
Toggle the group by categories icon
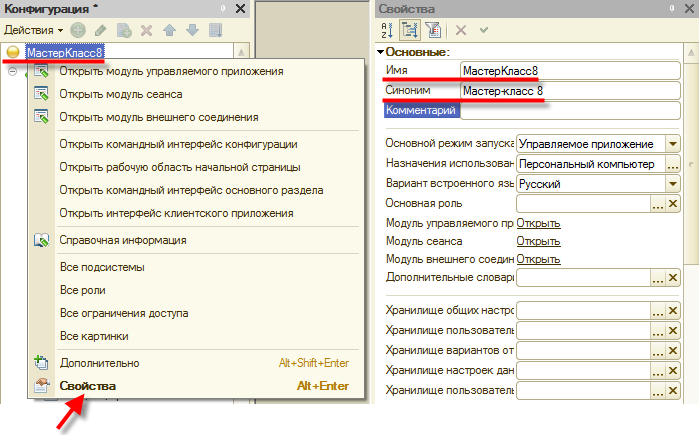409,31
